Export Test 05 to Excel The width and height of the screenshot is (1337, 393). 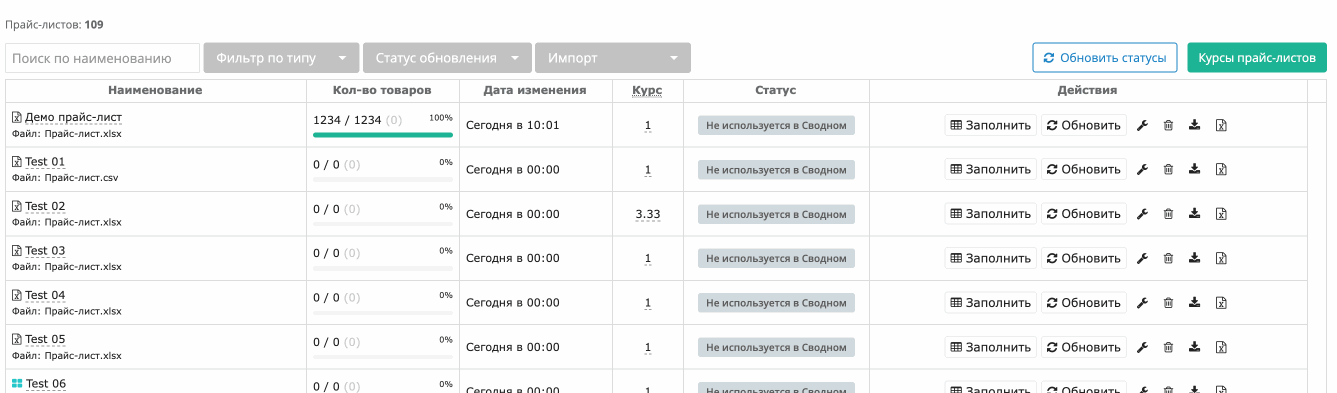pos(1221,347)
